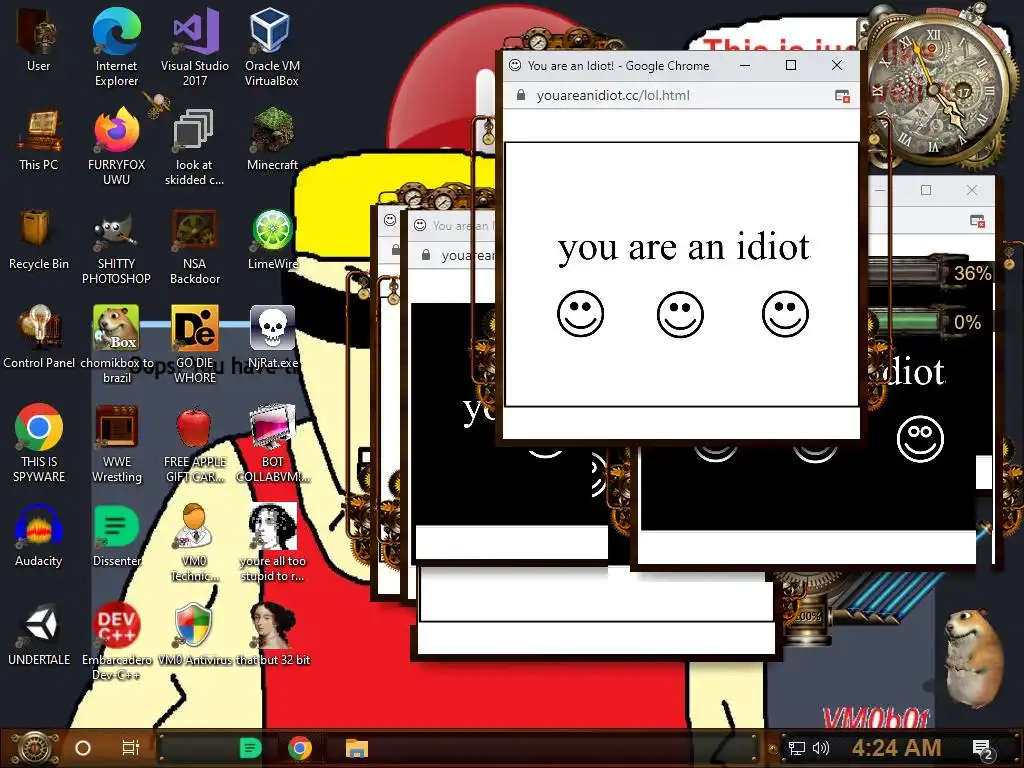The height and width of the screenshot is (768, 1024).
Task: Open the notification center icon
Action: coord(982,749)
